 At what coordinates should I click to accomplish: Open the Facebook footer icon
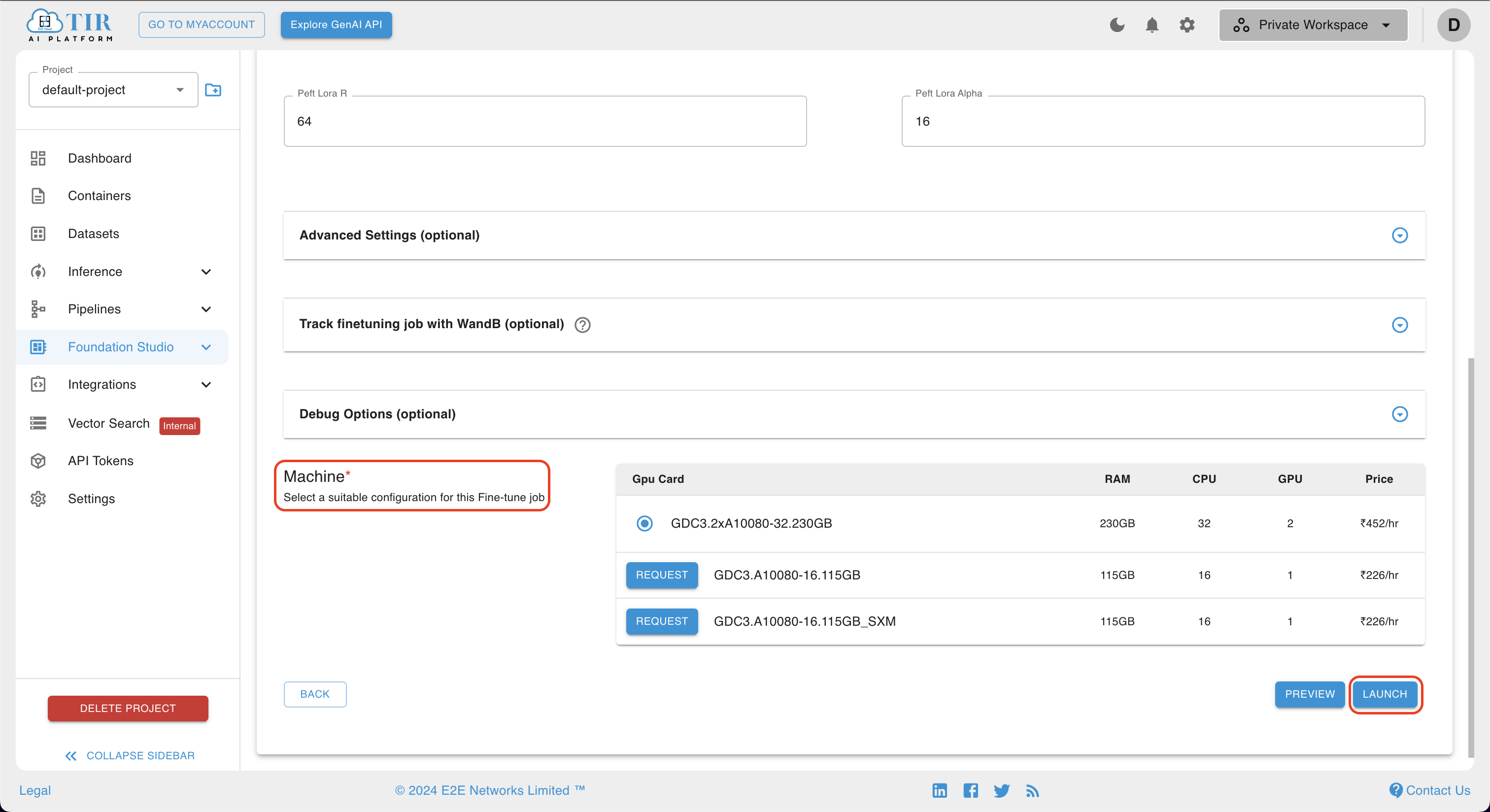pyautogui.click(x=971, y=791)
